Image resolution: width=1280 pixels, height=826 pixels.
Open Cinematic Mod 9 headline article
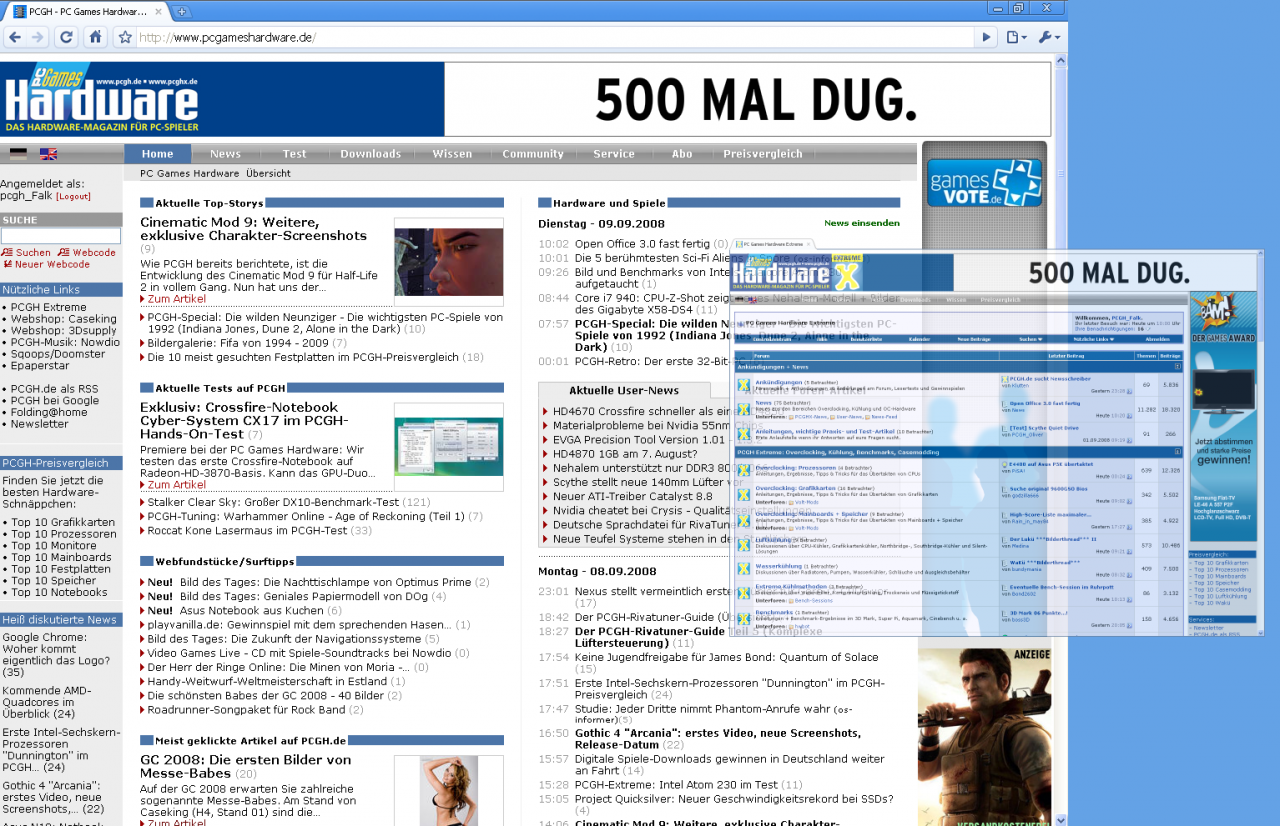click(254, 229)
